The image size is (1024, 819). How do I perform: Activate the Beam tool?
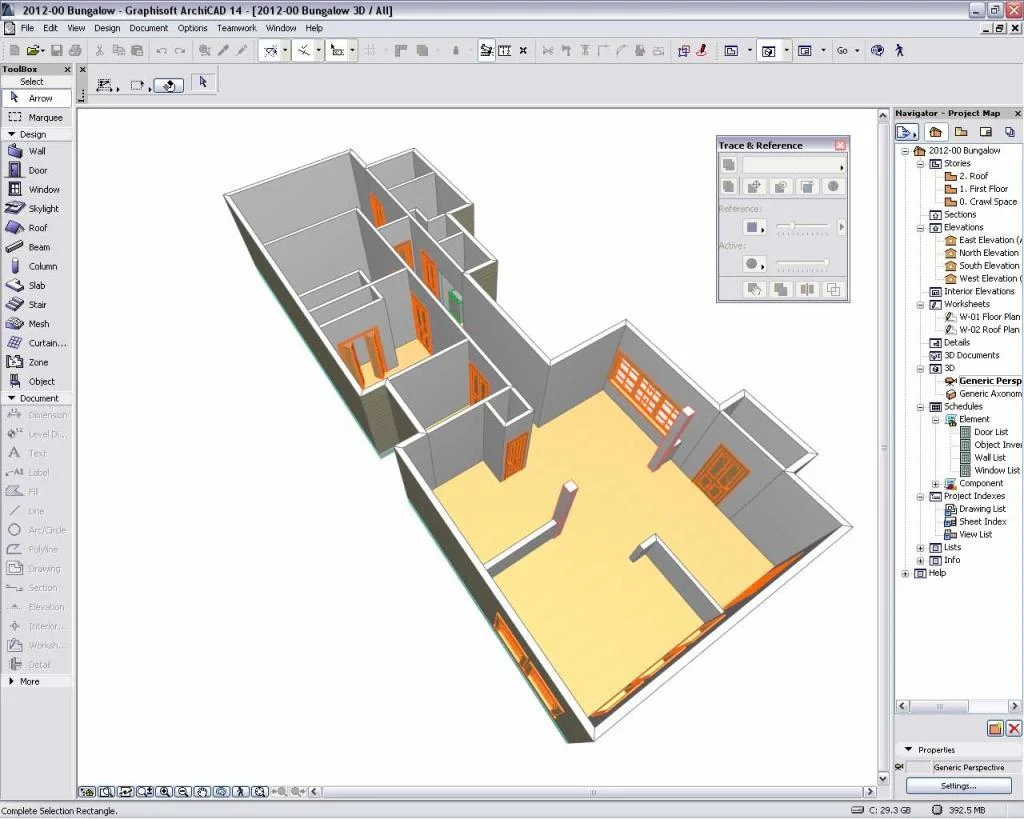[36, 247]
